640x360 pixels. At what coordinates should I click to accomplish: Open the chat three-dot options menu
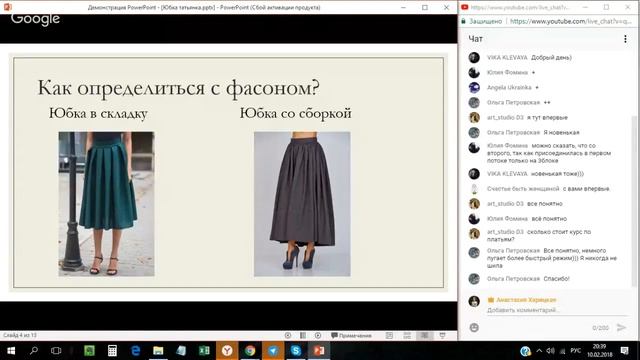coord(625,39)
